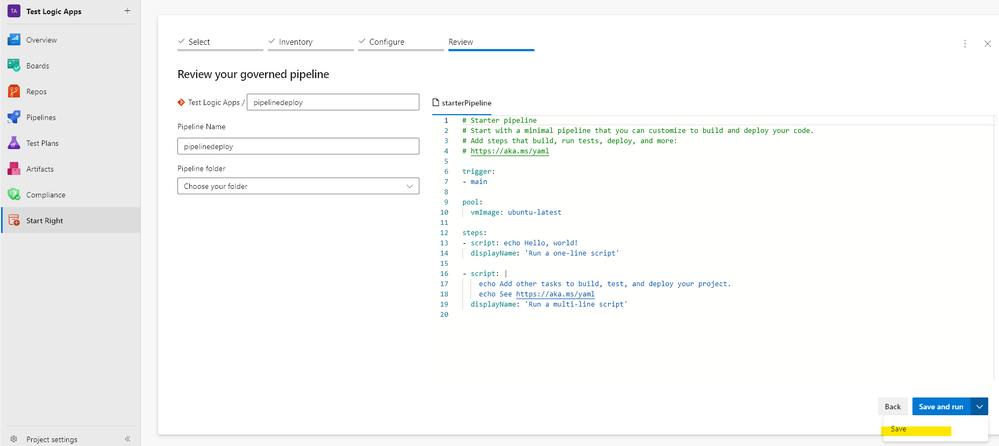This screenshot has width=999, height=446.
Task: Click 'echo Add other tasks' line
Action: [x=605, y=284]
